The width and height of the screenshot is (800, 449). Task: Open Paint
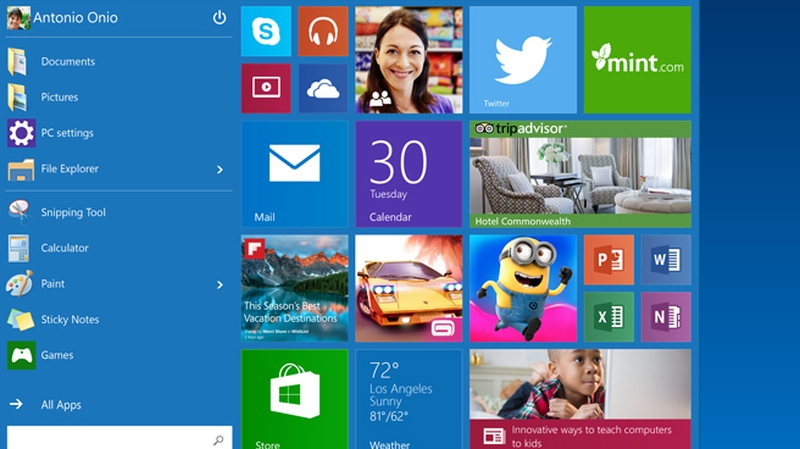119,284
